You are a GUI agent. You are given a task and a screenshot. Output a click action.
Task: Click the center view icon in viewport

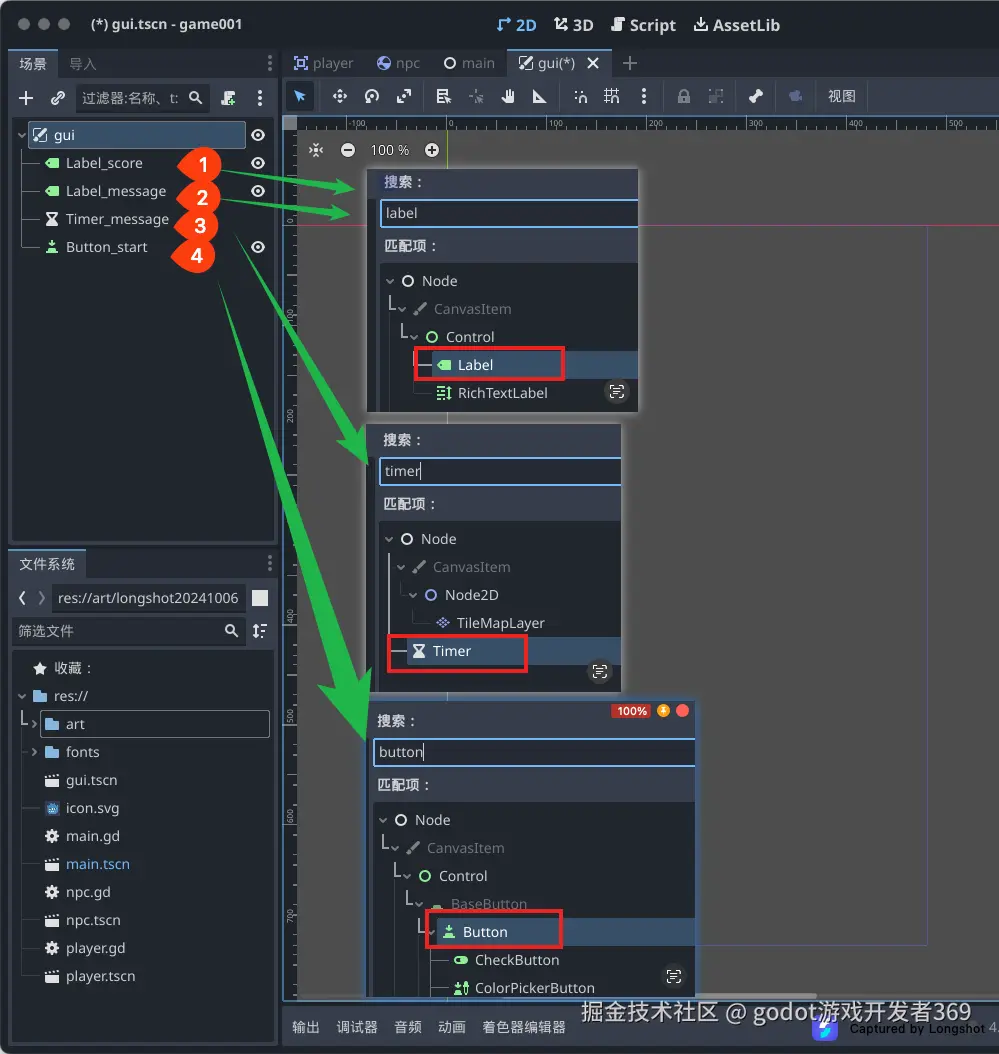point(316,150)
